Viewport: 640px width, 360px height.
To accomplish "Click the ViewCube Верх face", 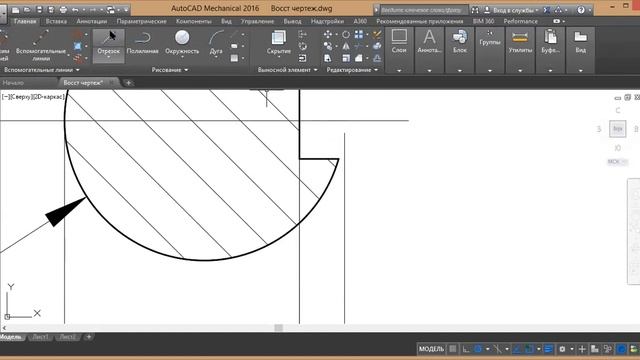I will pyautogui.click(x=618, y=129).
